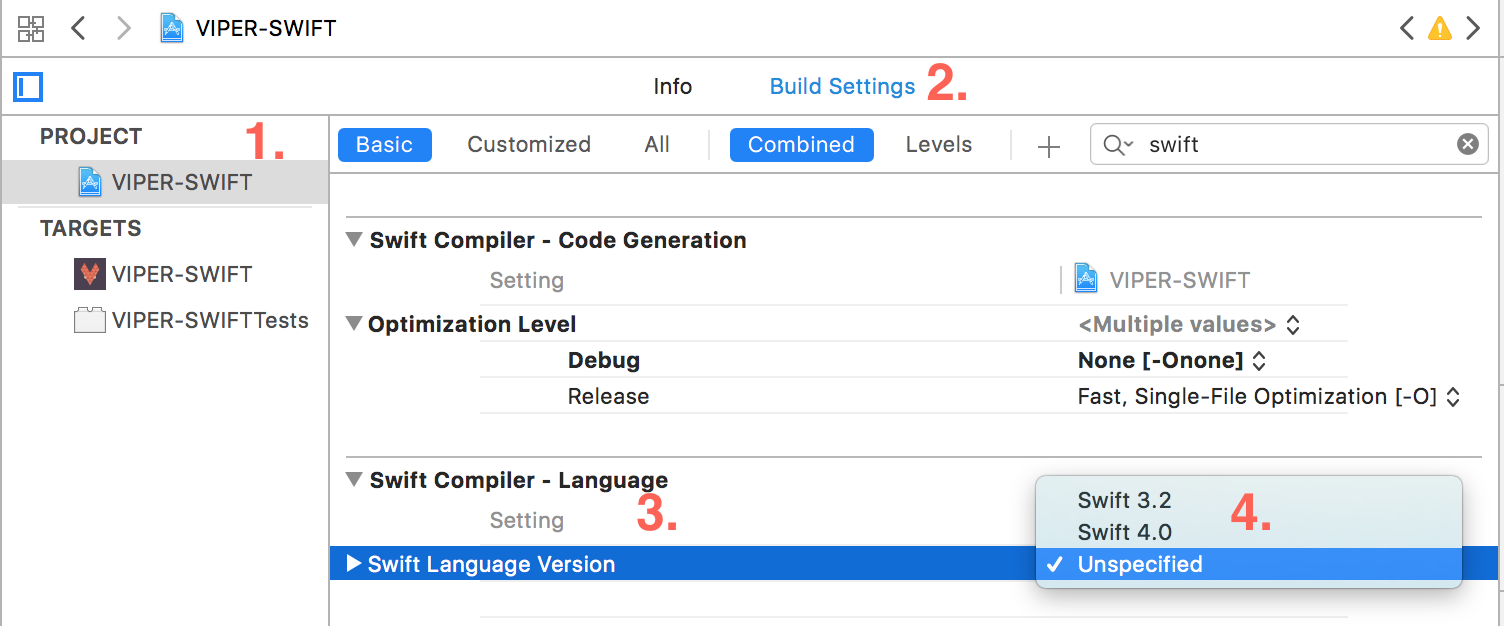Jump to the next issue arrow
The height and width of the screenshot is (626, 1504).
pyautogui.click(x=1473, y=28)
